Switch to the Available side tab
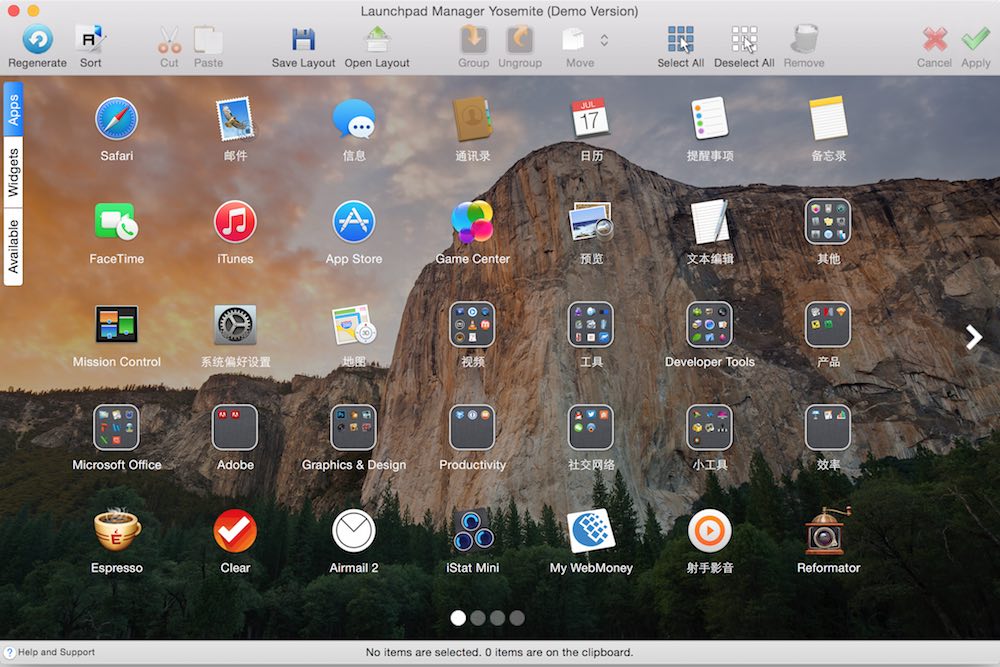1000x667 pixels. 13,247
